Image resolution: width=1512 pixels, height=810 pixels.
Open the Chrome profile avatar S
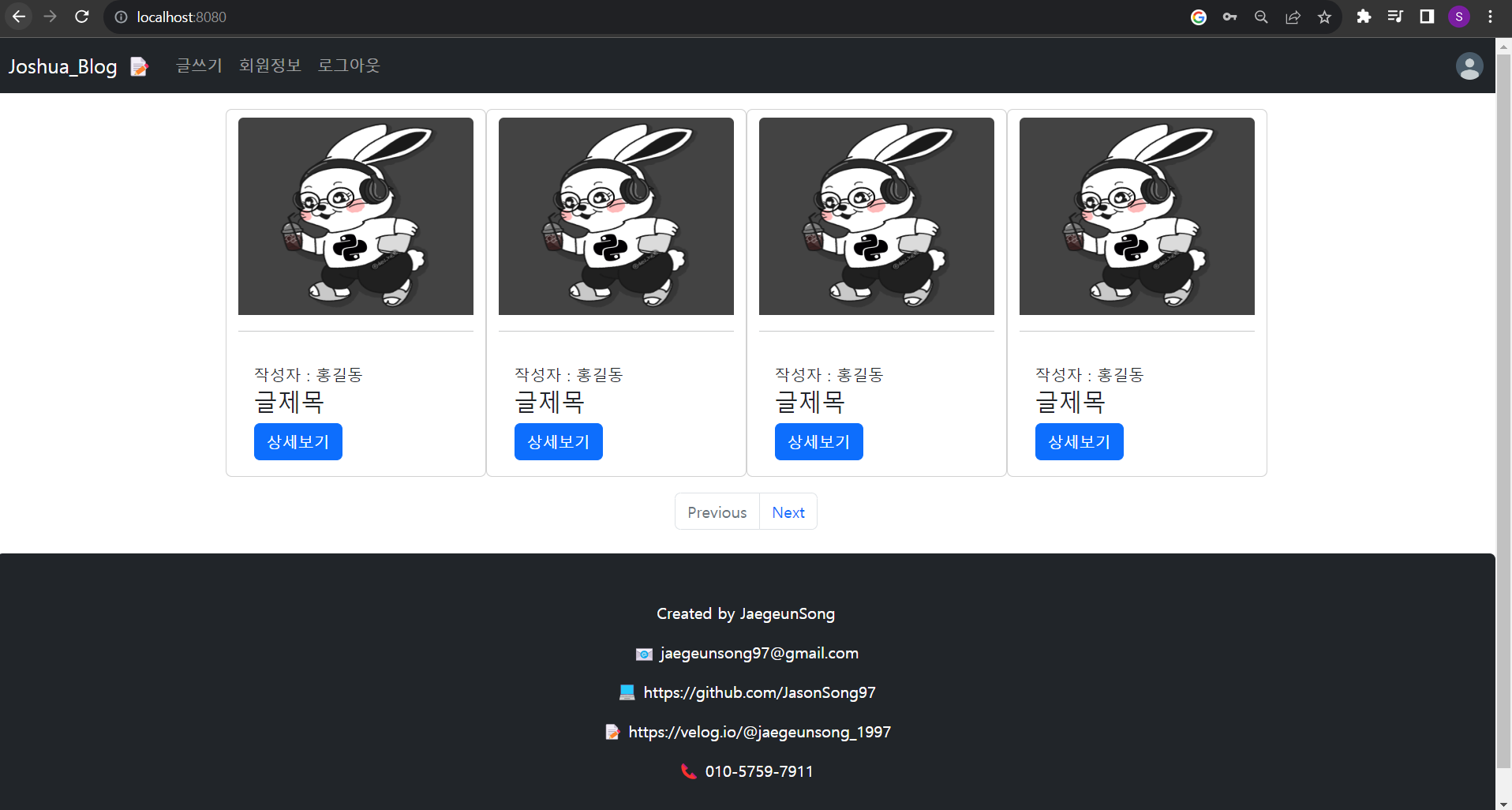1459,17
